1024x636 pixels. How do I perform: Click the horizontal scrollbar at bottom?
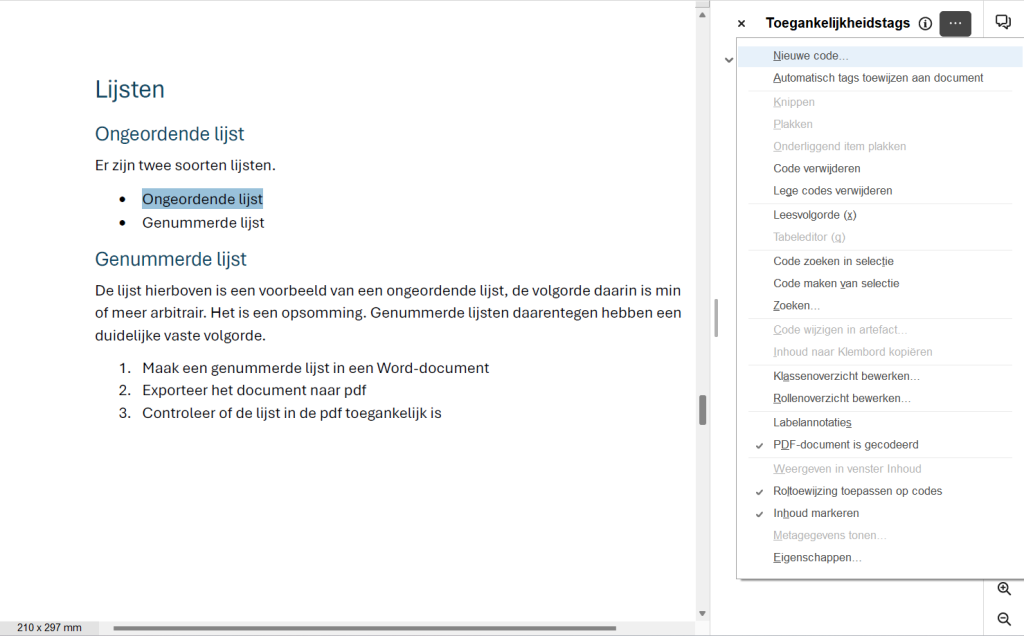point(364,628)
